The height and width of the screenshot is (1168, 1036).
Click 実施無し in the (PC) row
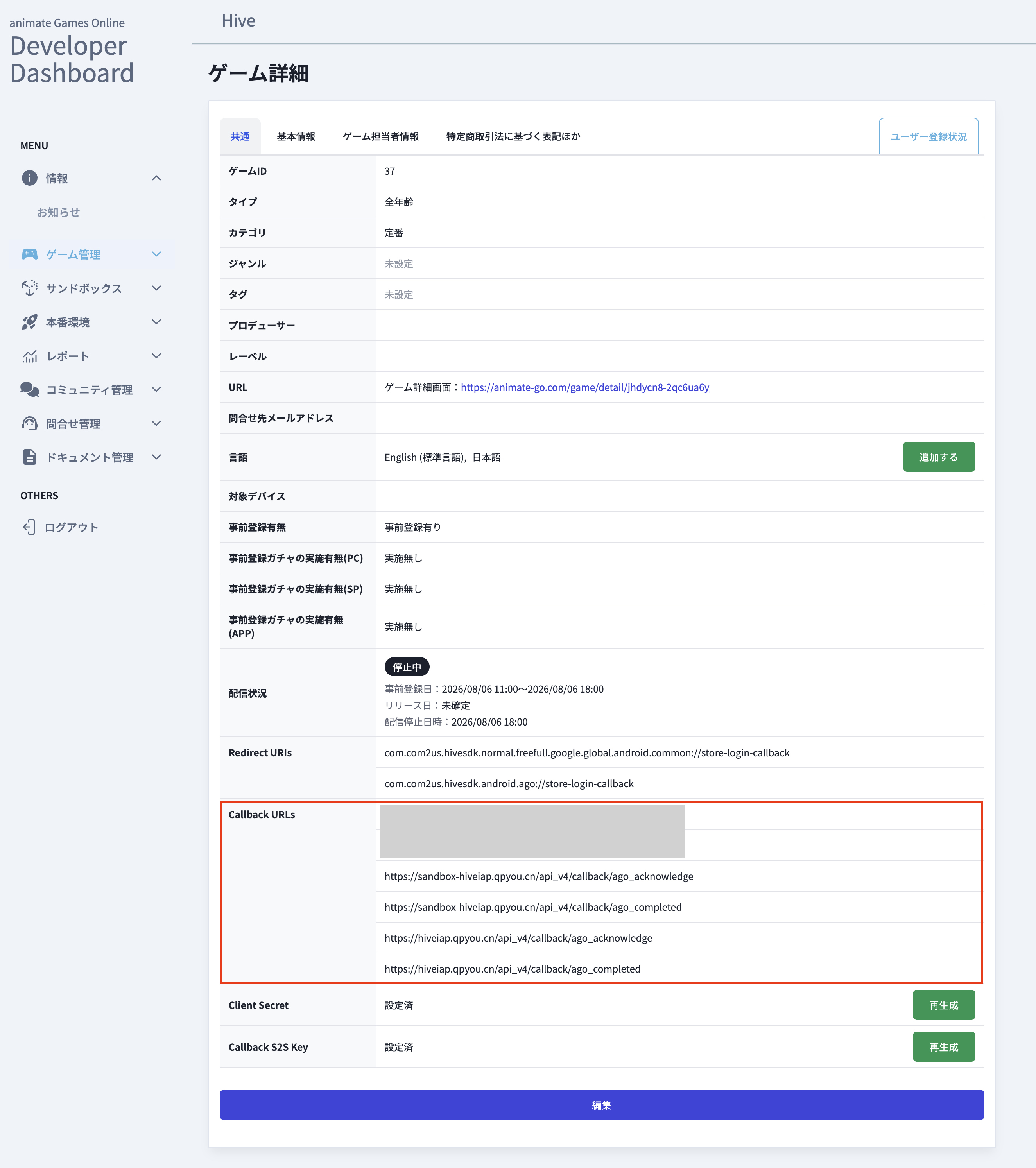pyautogui.click(x=403, y=558)
